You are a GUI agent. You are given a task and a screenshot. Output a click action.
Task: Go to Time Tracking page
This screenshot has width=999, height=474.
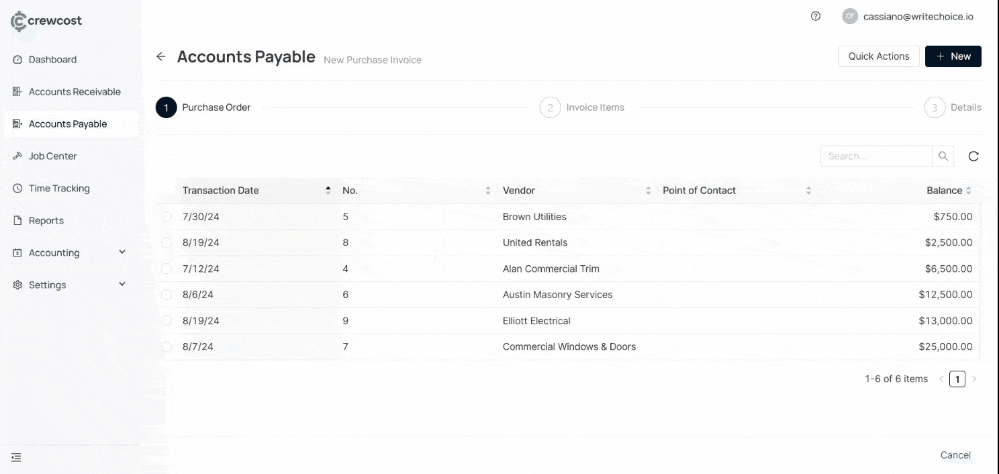coord(58,188)
